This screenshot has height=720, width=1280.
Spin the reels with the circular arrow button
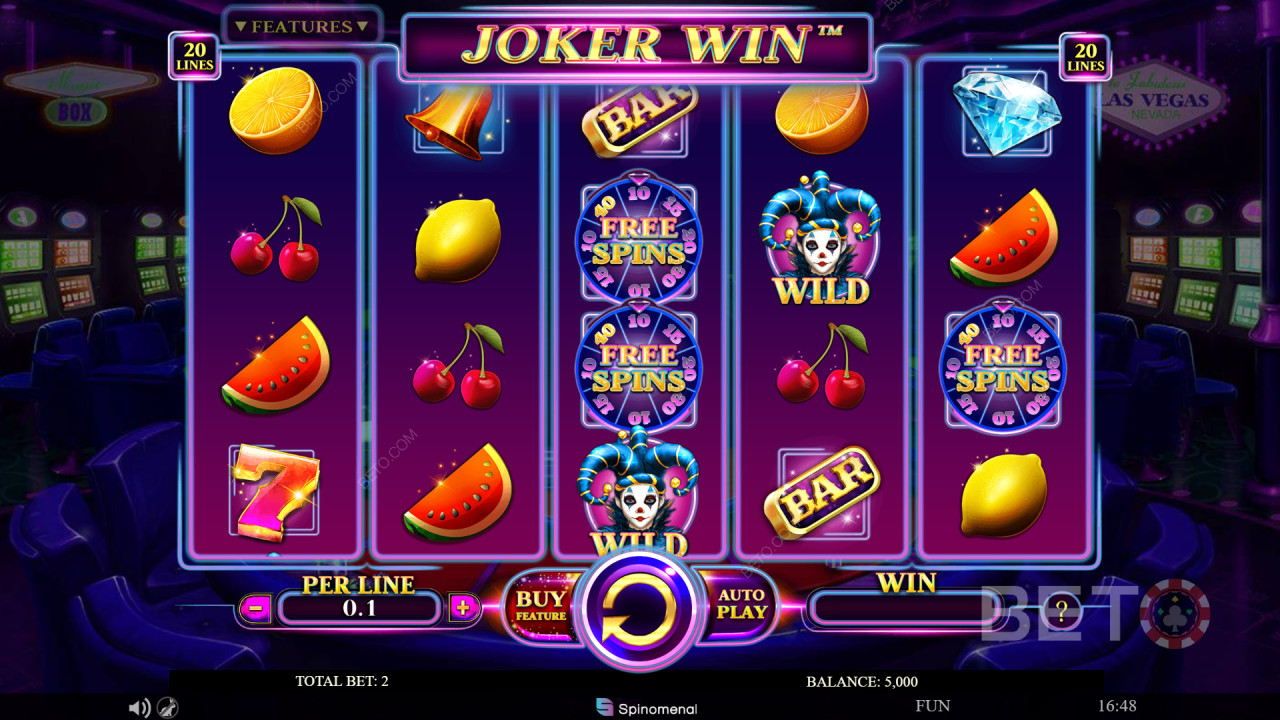(x=639, y=609)
